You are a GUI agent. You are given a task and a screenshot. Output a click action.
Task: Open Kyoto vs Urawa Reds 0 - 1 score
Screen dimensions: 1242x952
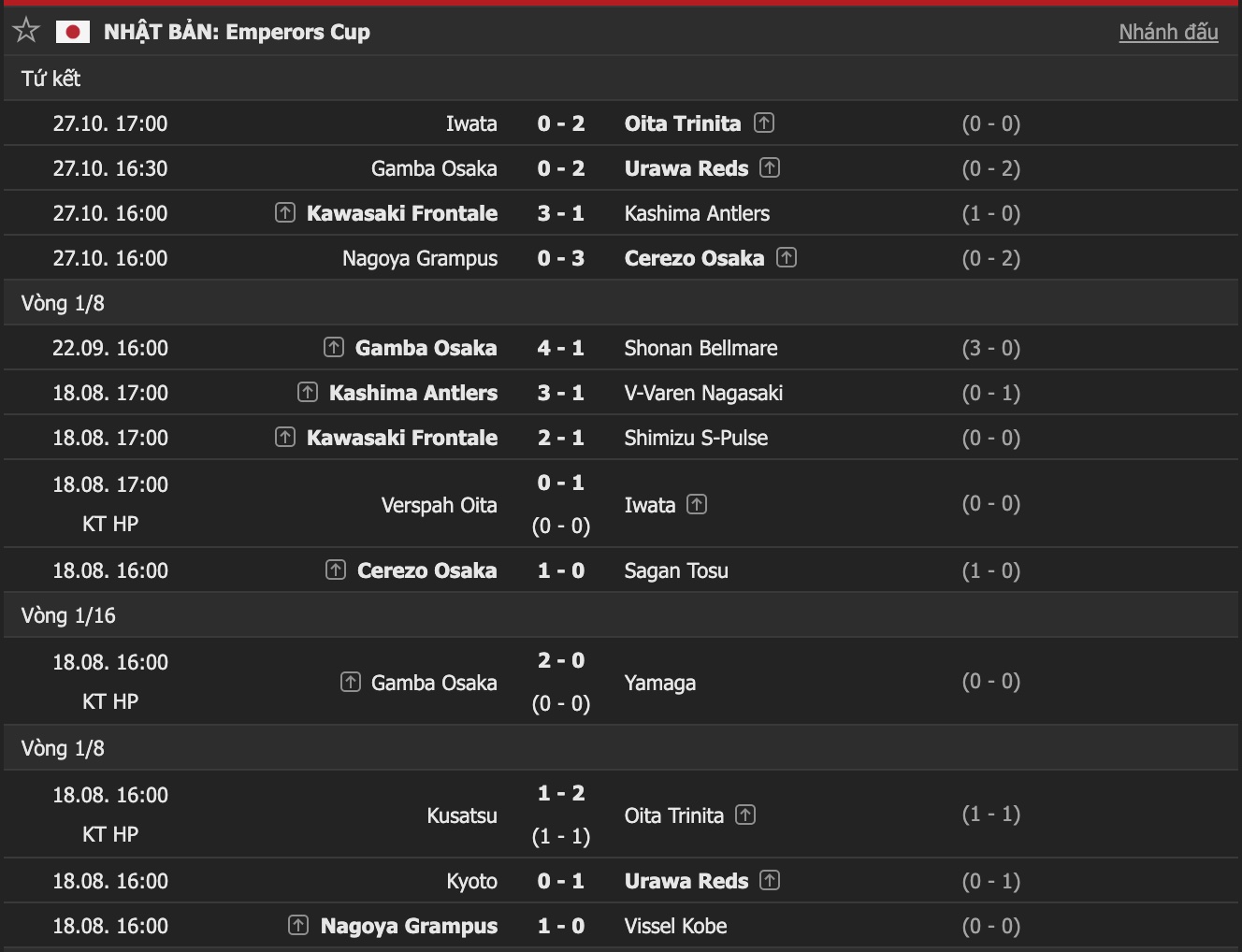click(561, 881)
